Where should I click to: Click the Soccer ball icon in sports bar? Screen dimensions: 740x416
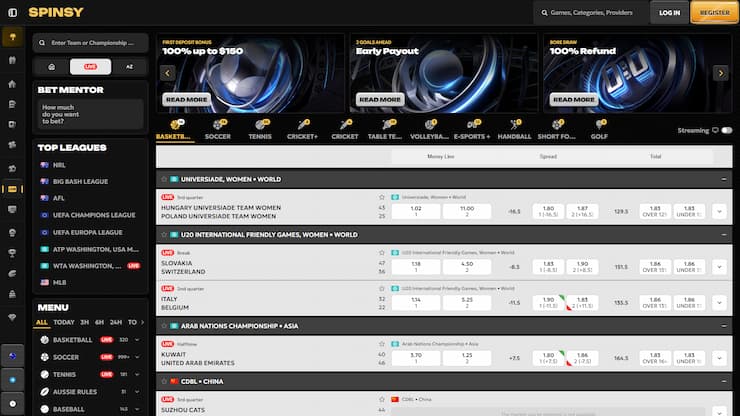pyautogui.click(x=218, y=125)
